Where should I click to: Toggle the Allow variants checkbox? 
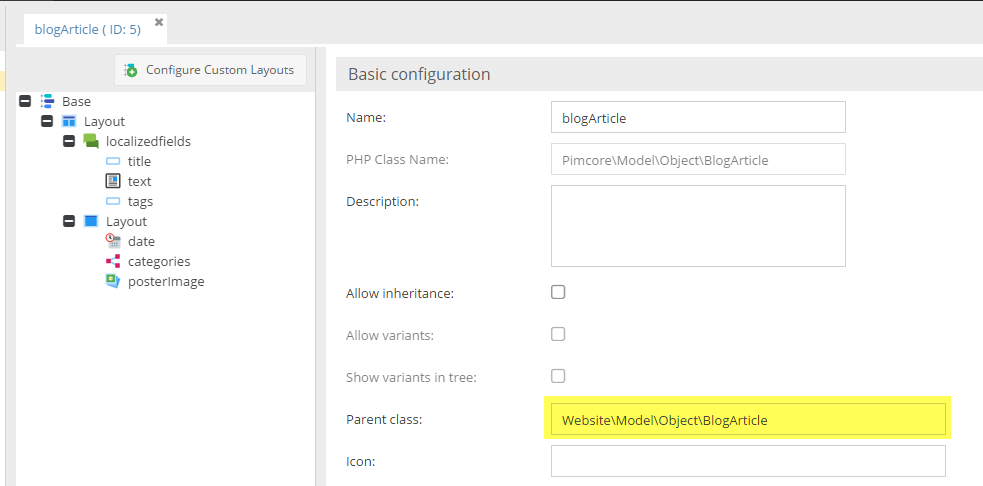(x=558, y=334)
